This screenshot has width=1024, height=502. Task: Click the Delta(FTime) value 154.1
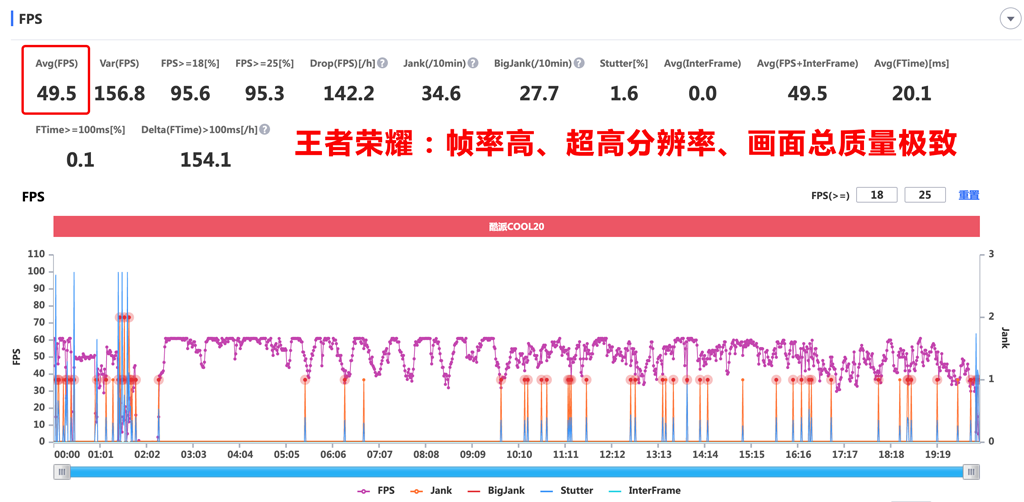tap(205, 159)
